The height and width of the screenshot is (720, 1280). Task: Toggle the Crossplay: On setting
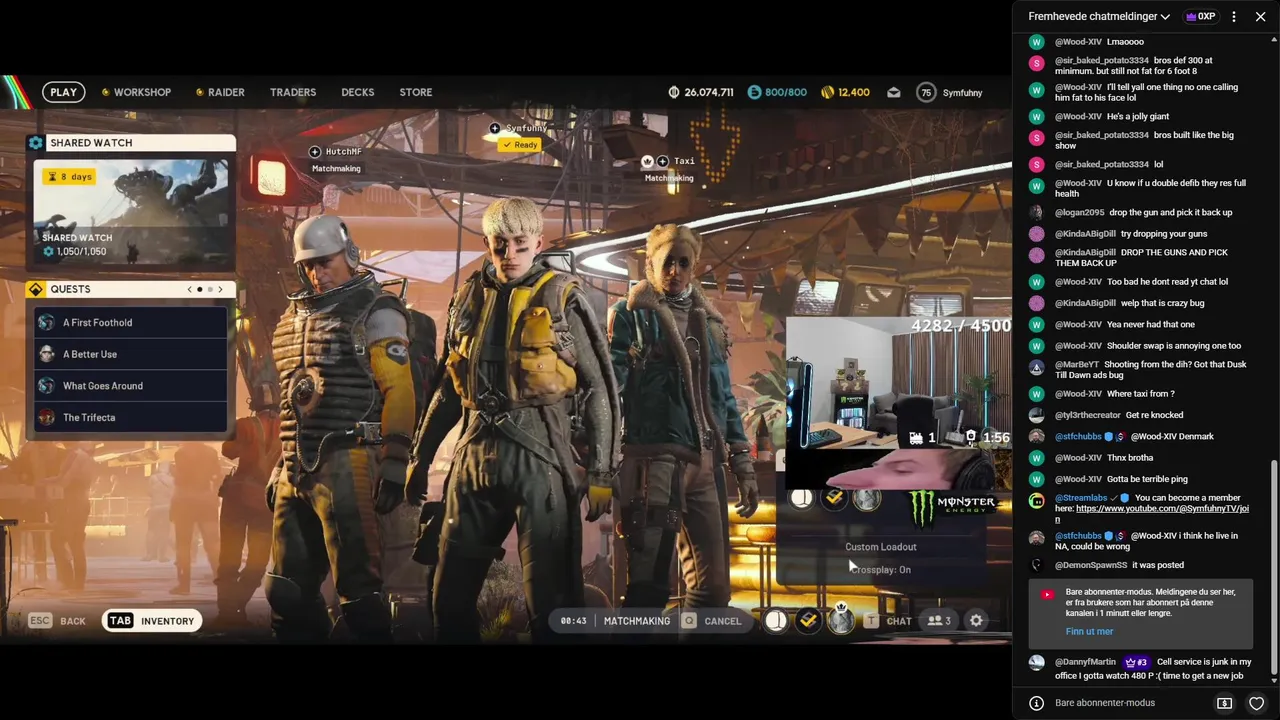tap(881, 570)
